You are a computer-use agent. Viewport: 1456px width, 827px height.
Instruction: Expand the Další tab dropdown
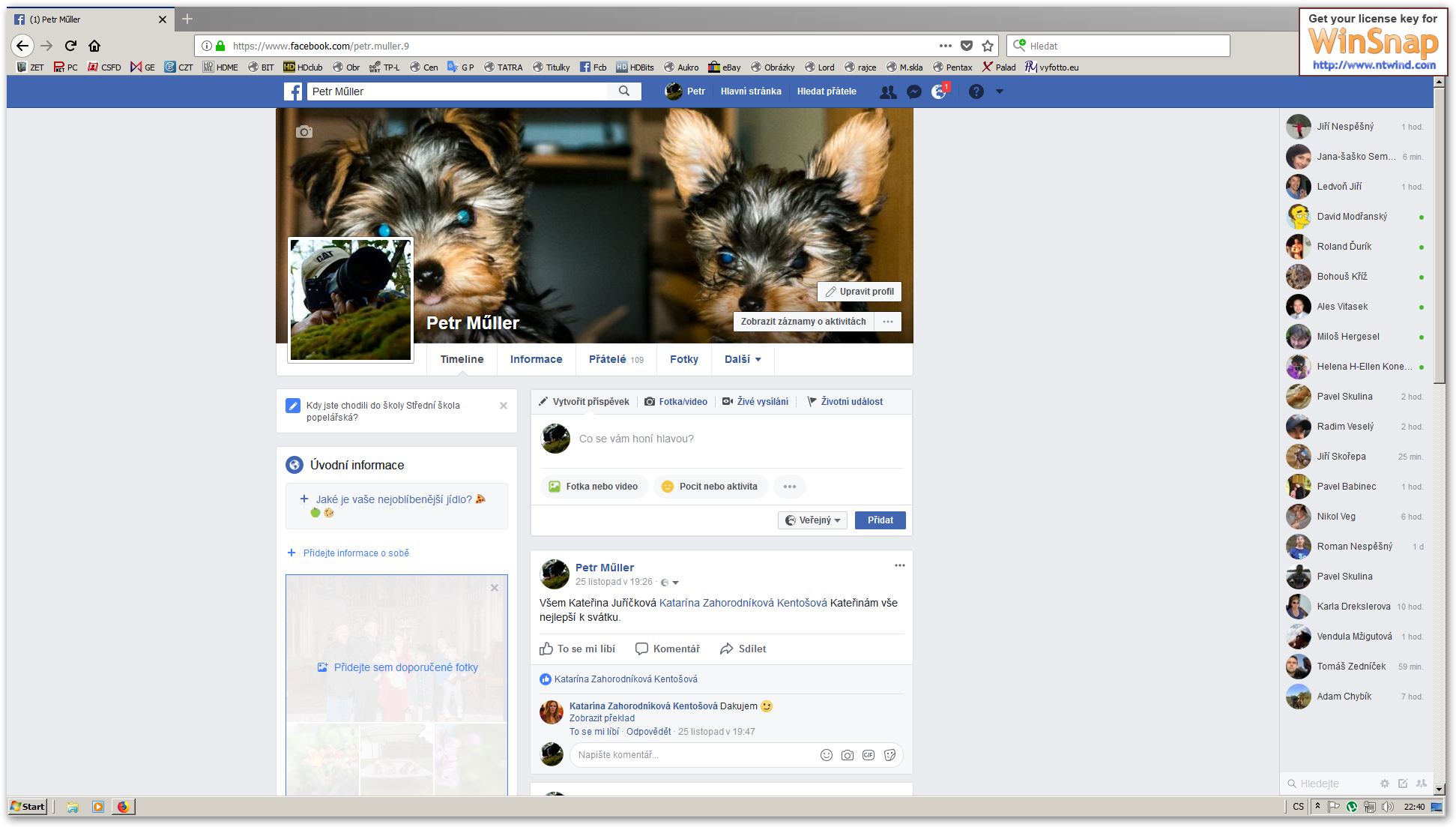743,359
